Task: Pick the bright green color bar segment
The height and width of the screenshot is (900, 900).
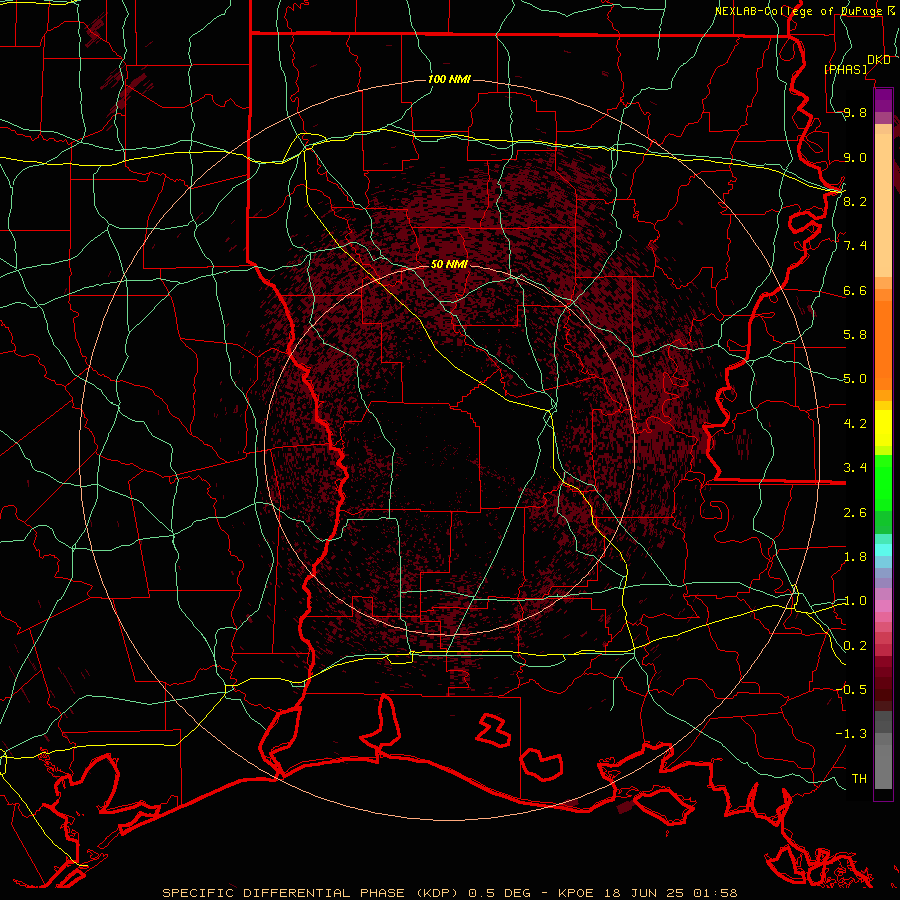Action: point(883,482)
